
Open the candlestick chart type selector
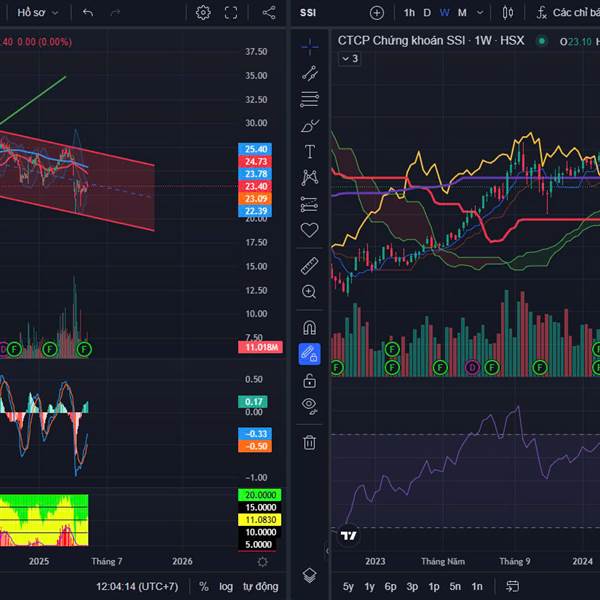(508, 13)
